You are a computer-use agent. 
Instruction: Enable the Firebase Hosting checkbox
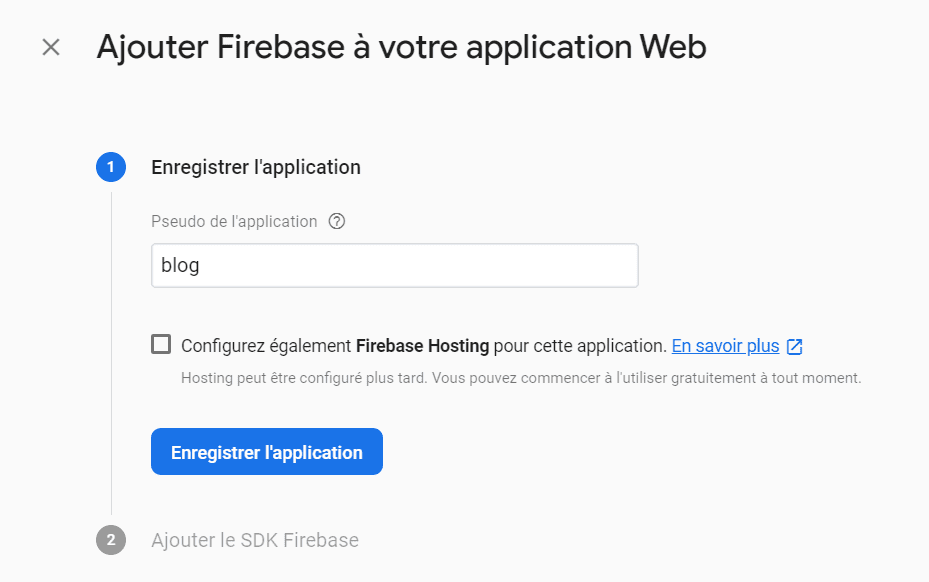(x=161, y=345)
